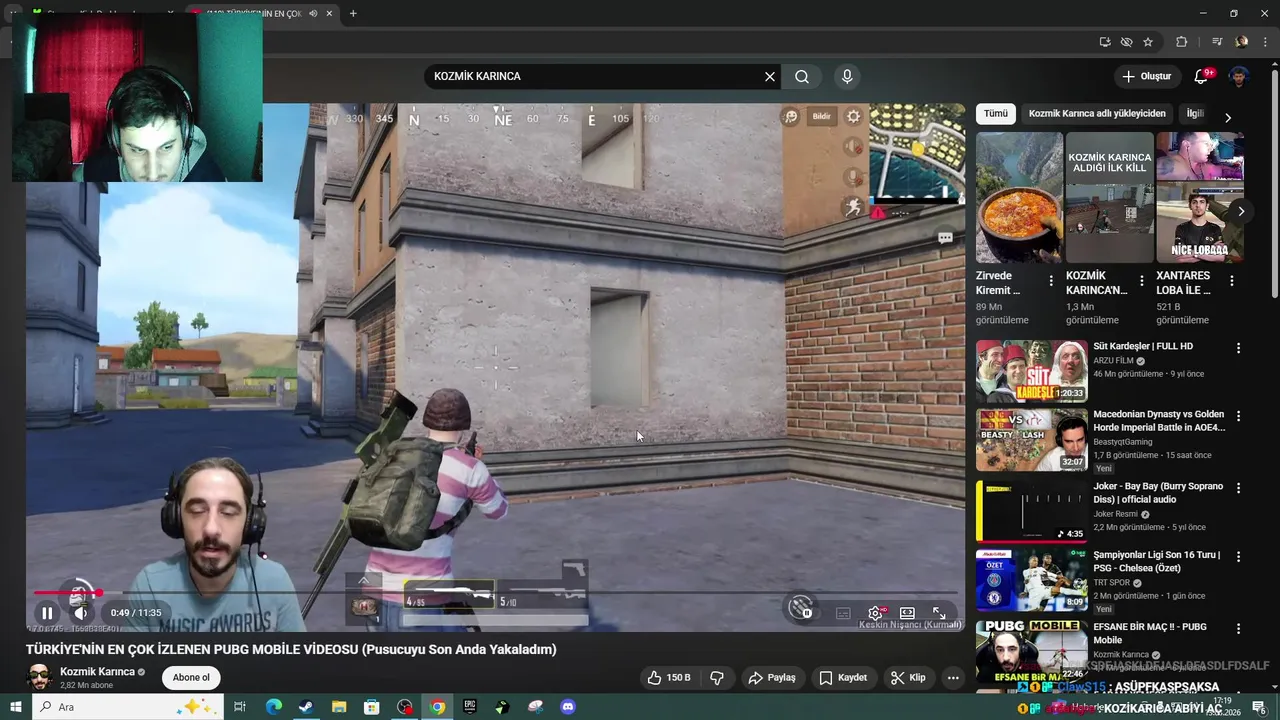The width and height of the screenshot is (1280, 720).
Task: Open the Macedonian Dynasty vs Golden Horde title
Action: [x=1159, y=420]
